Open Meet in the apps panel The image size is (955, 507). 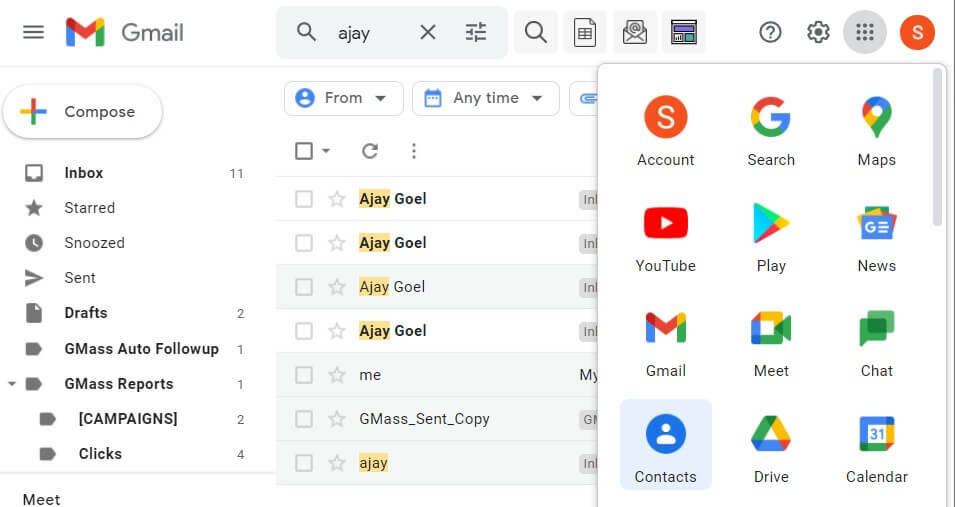(x=771, y=343)
